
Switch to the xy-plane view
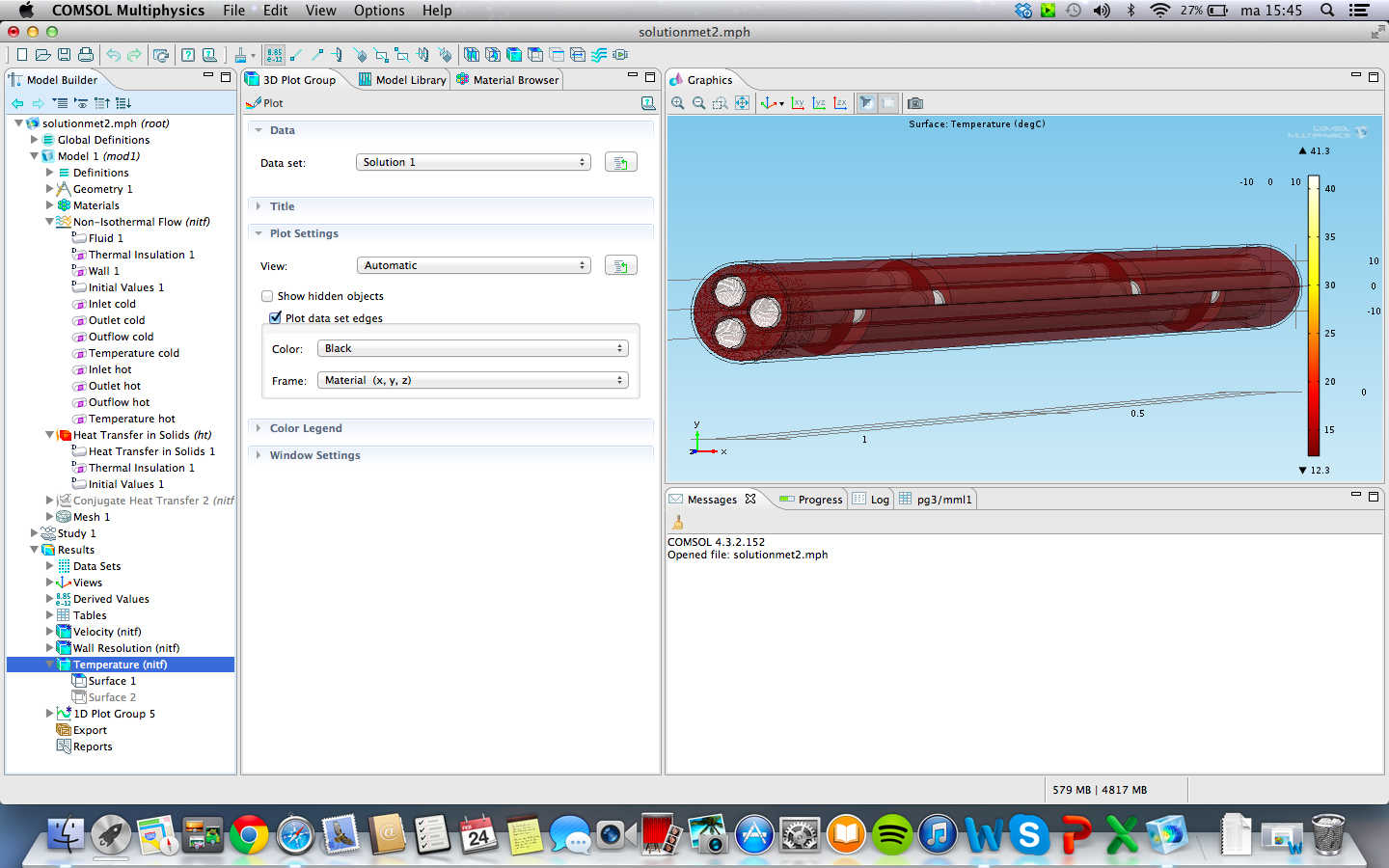798,103
